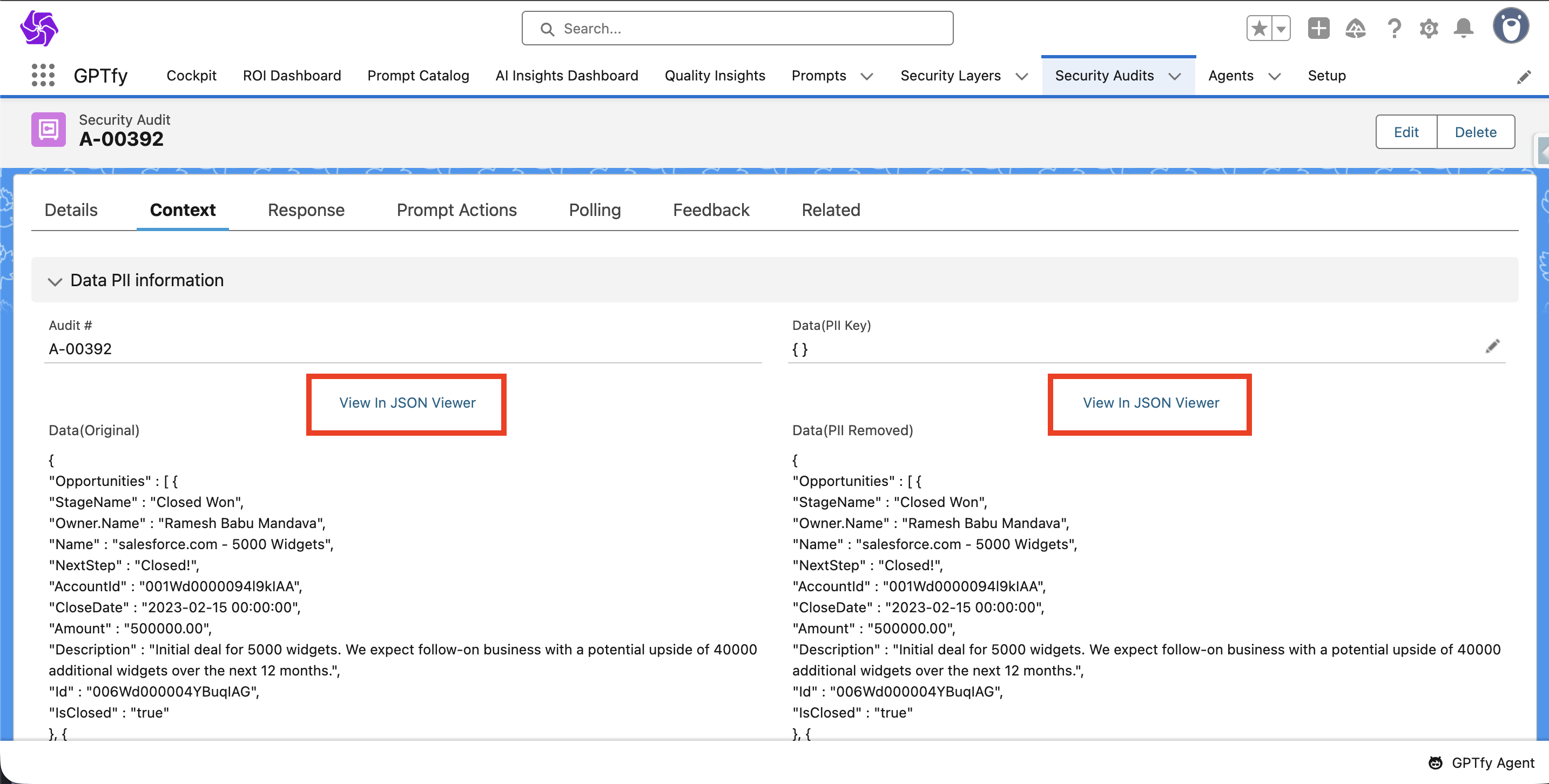
Task: Open the Setup gear icon
Action: click(x=1429, y=28)
